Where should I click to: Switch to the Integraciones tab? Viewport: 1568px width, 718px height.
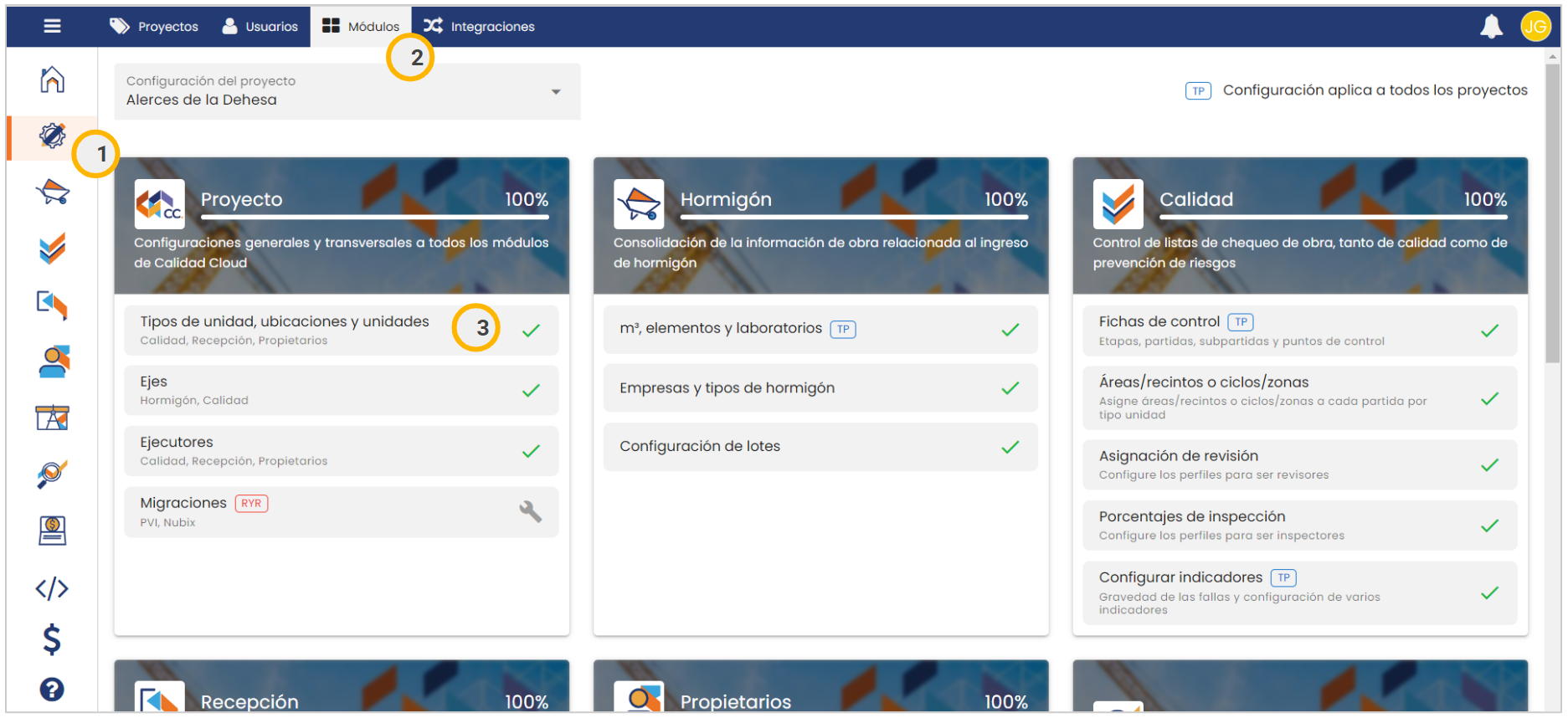pos(479,27)
